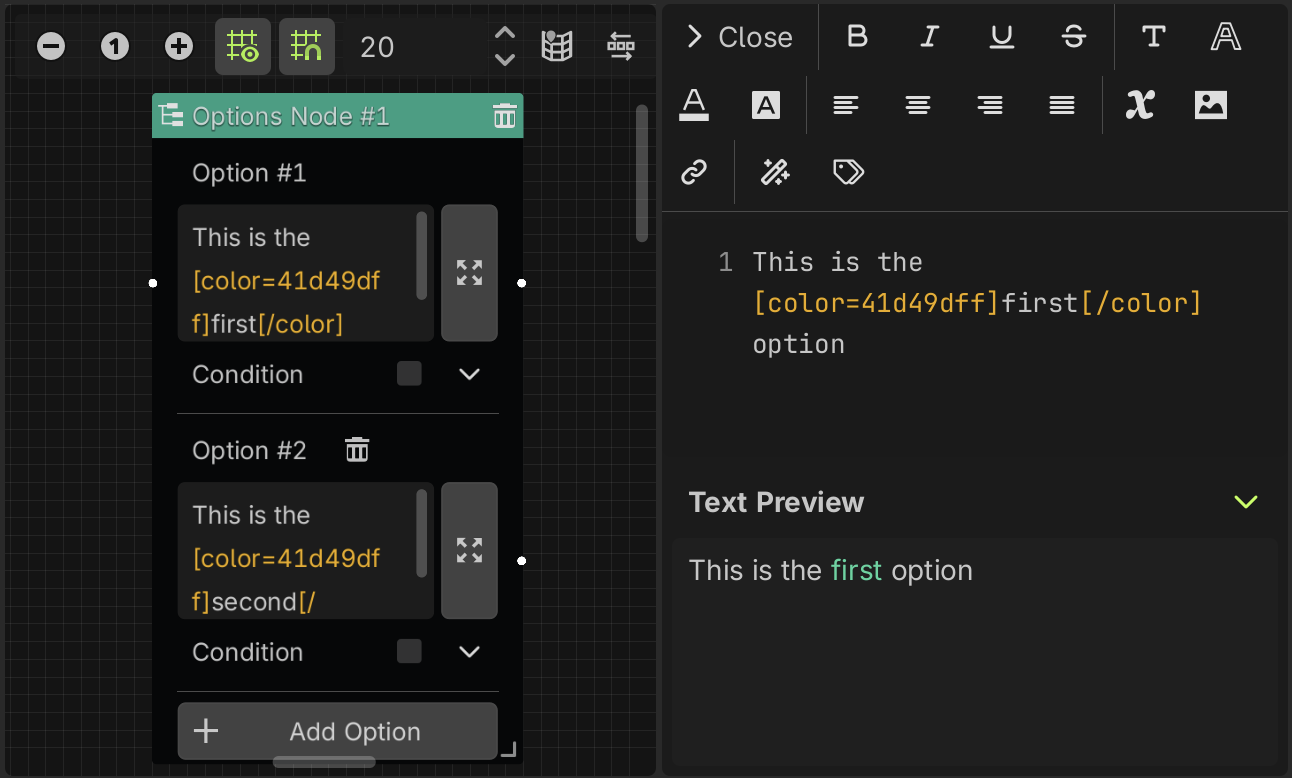This screenshot has width=1292, height=778.
Task: Click the Option #2 label
Action: tap(249, 450)
